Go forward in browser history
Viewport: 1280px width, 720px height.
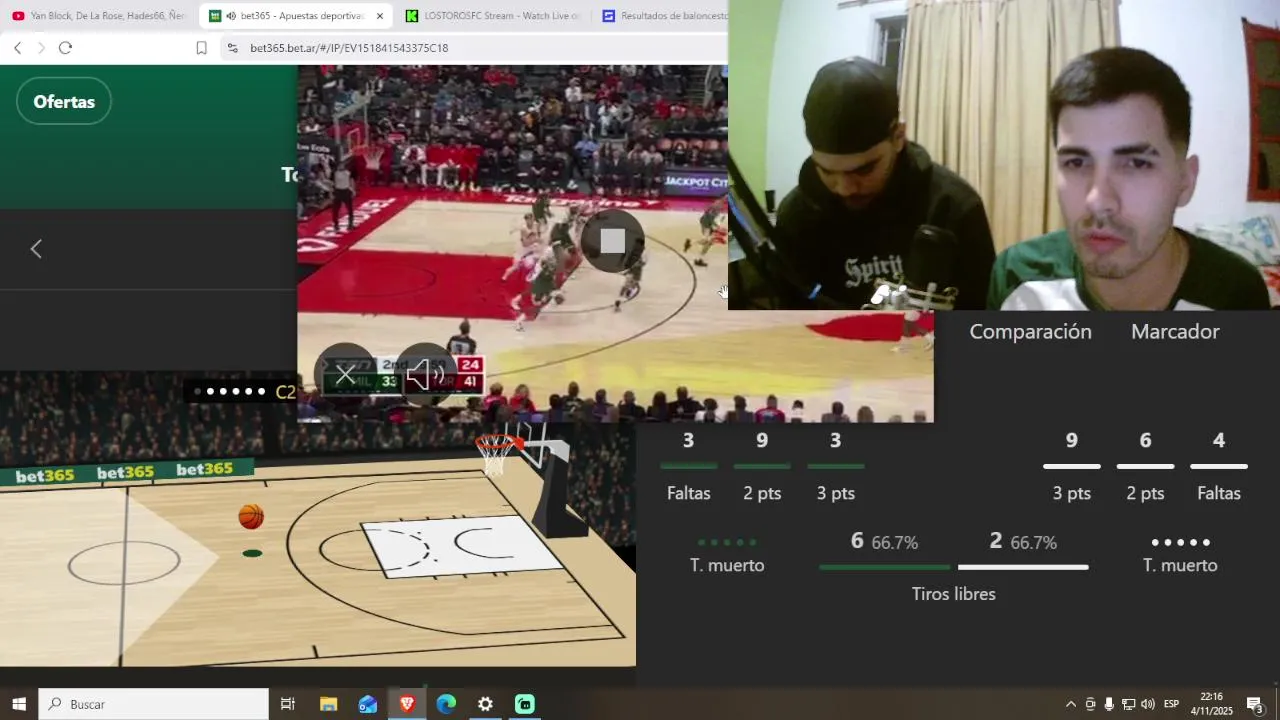(x=41, y=48)
